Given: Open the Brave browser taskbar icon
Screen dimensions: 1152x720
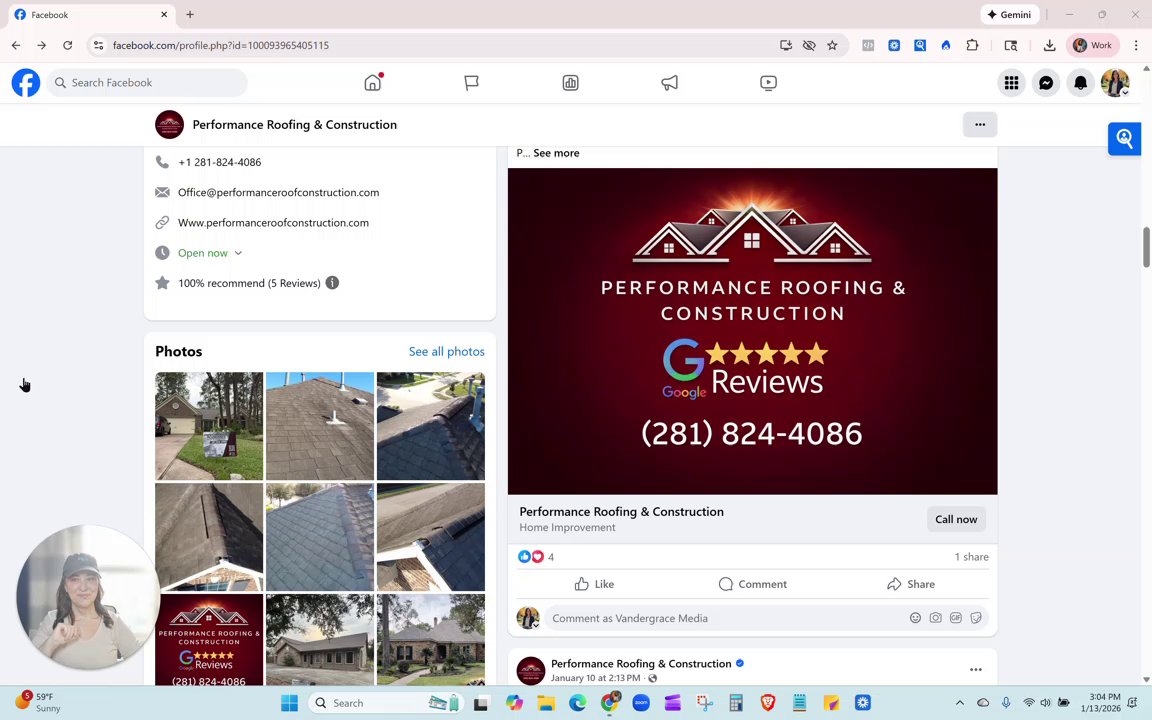Looking at the screenshot, I should coord(768,703).
